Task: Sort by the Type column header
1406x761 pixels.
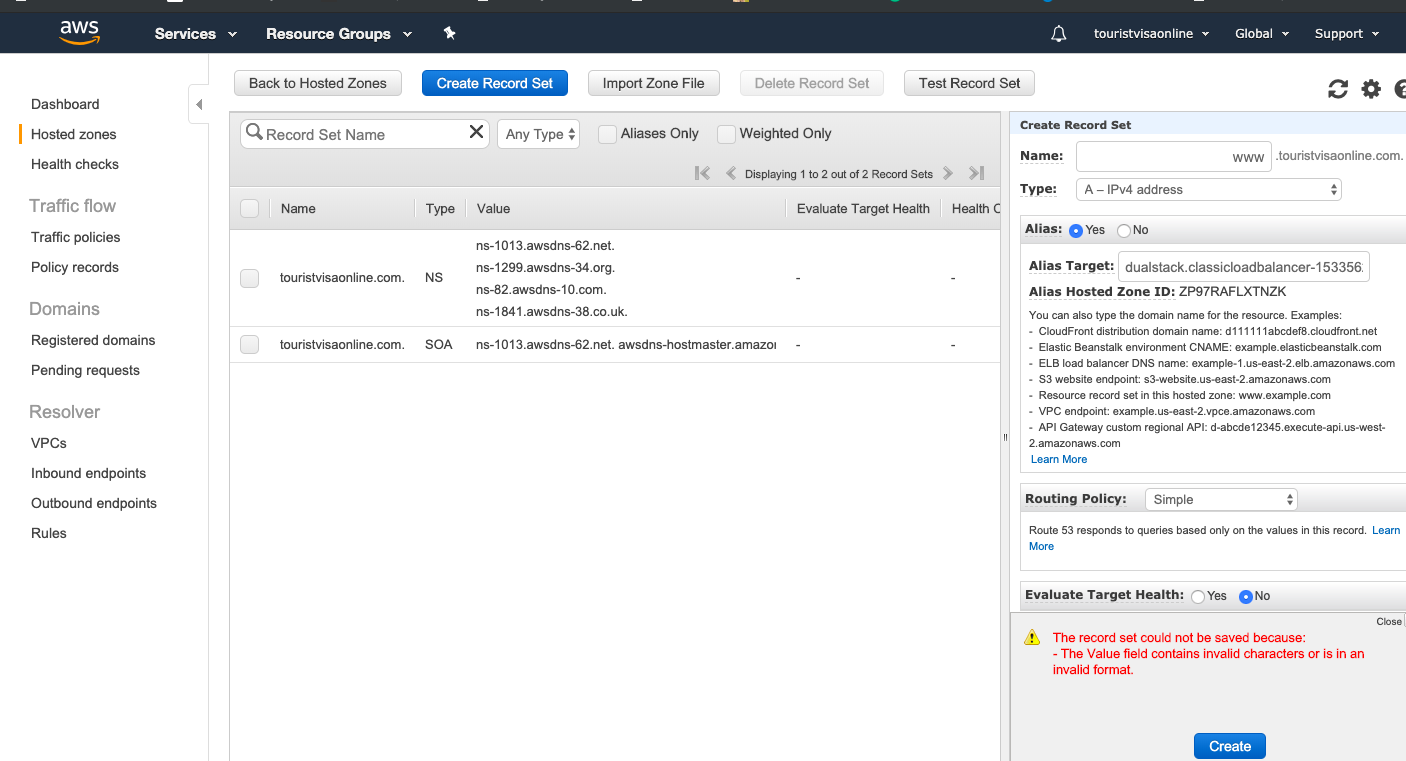Action: 440,209
